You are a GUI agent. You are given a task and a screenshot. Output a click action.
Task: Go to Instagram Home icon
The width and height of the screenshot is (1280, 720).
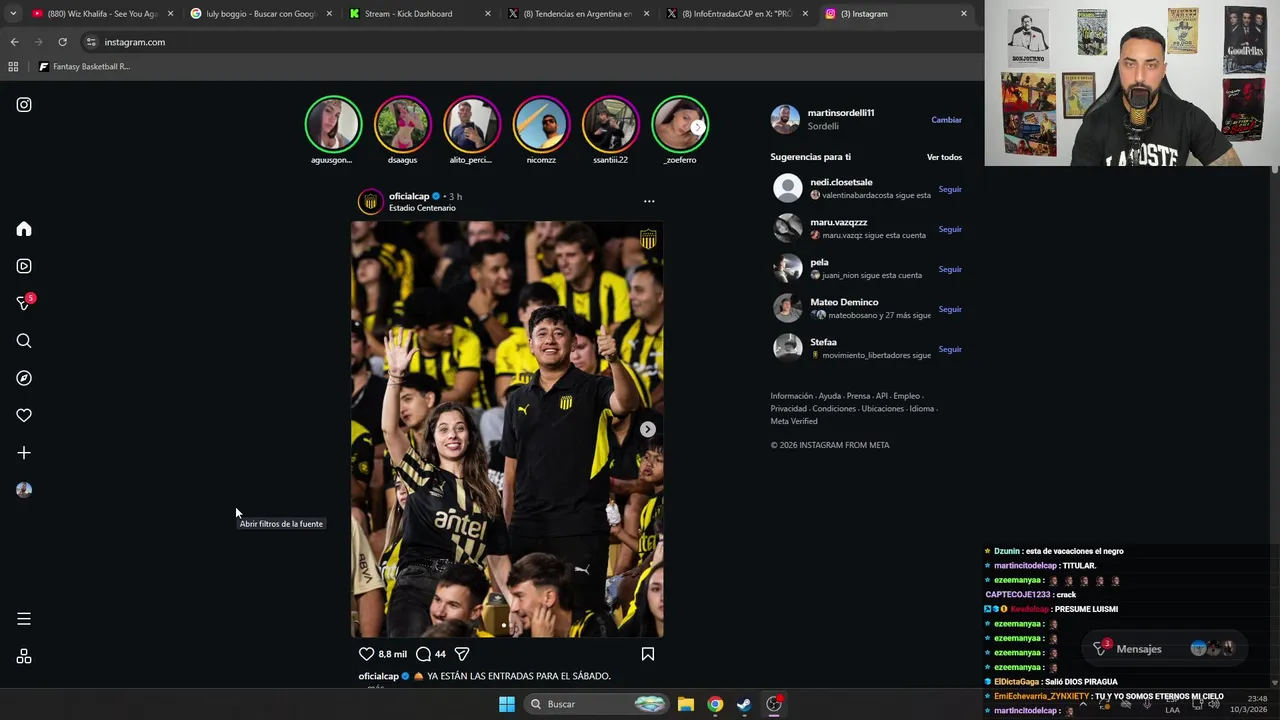24,229
